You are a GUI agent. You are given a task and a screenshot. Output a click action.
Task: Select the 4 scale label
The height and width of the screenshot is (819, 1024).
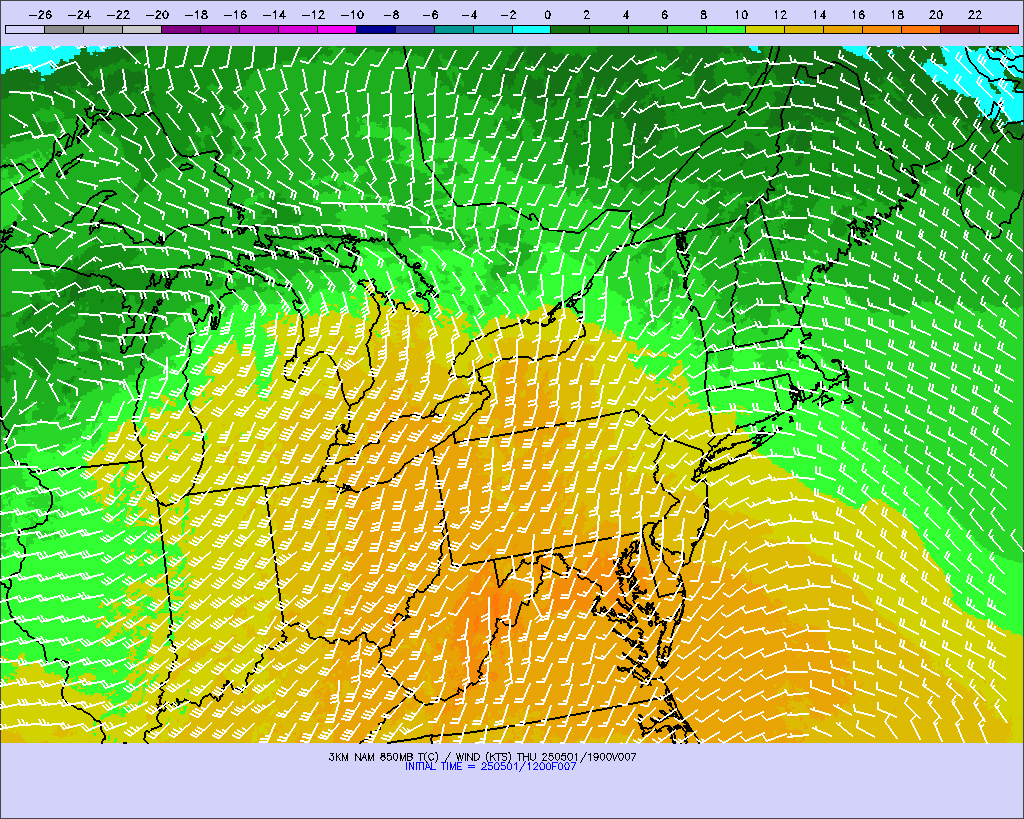[x=626, y=15]
